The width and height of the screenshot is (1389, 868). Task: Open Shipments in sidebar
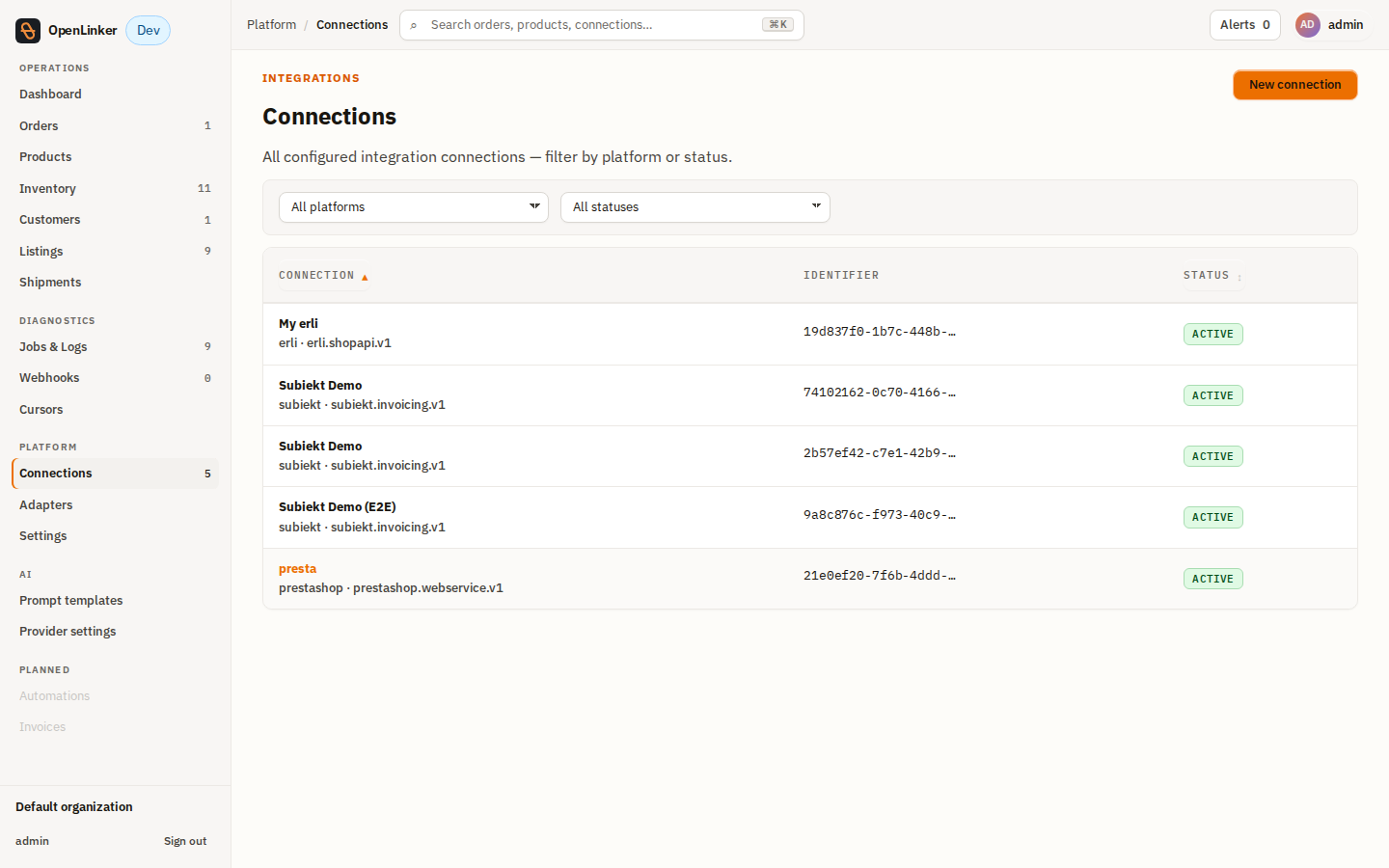(116, 283)
